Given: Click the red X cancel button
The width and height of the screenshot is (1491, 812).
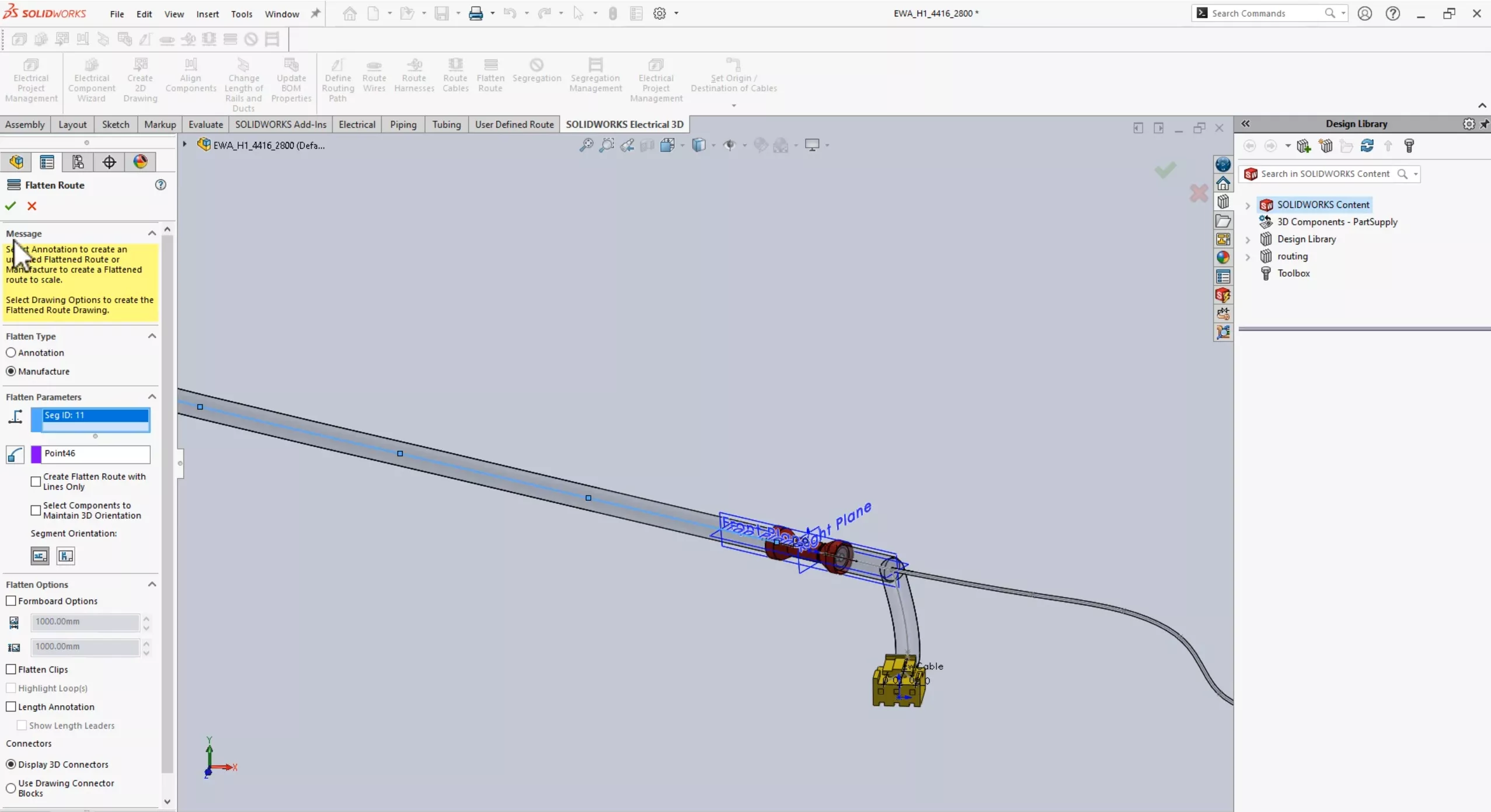Looking at the screenshot, I should pyautogui.click(x=32, y=205).
